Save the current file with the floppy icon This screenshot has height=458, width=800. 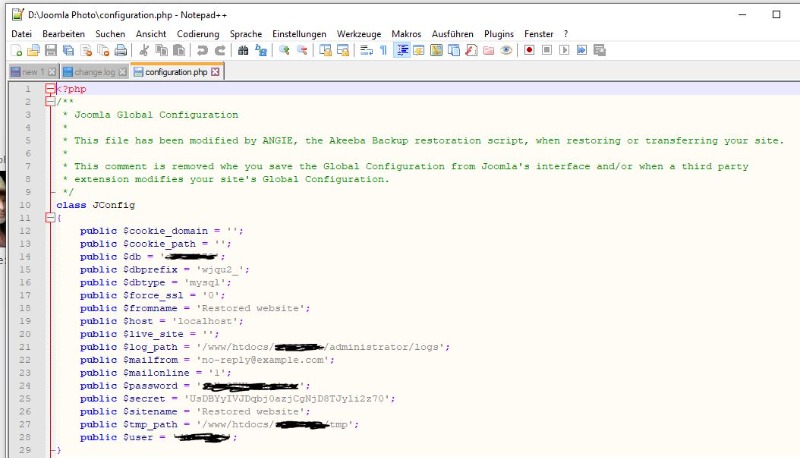point(51,50)
